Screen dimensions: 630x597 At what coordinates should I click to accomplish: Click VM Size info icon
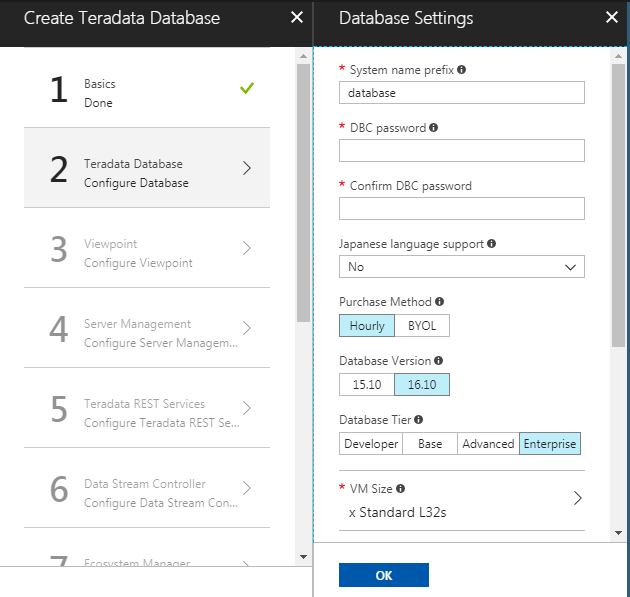coord(401,489)
